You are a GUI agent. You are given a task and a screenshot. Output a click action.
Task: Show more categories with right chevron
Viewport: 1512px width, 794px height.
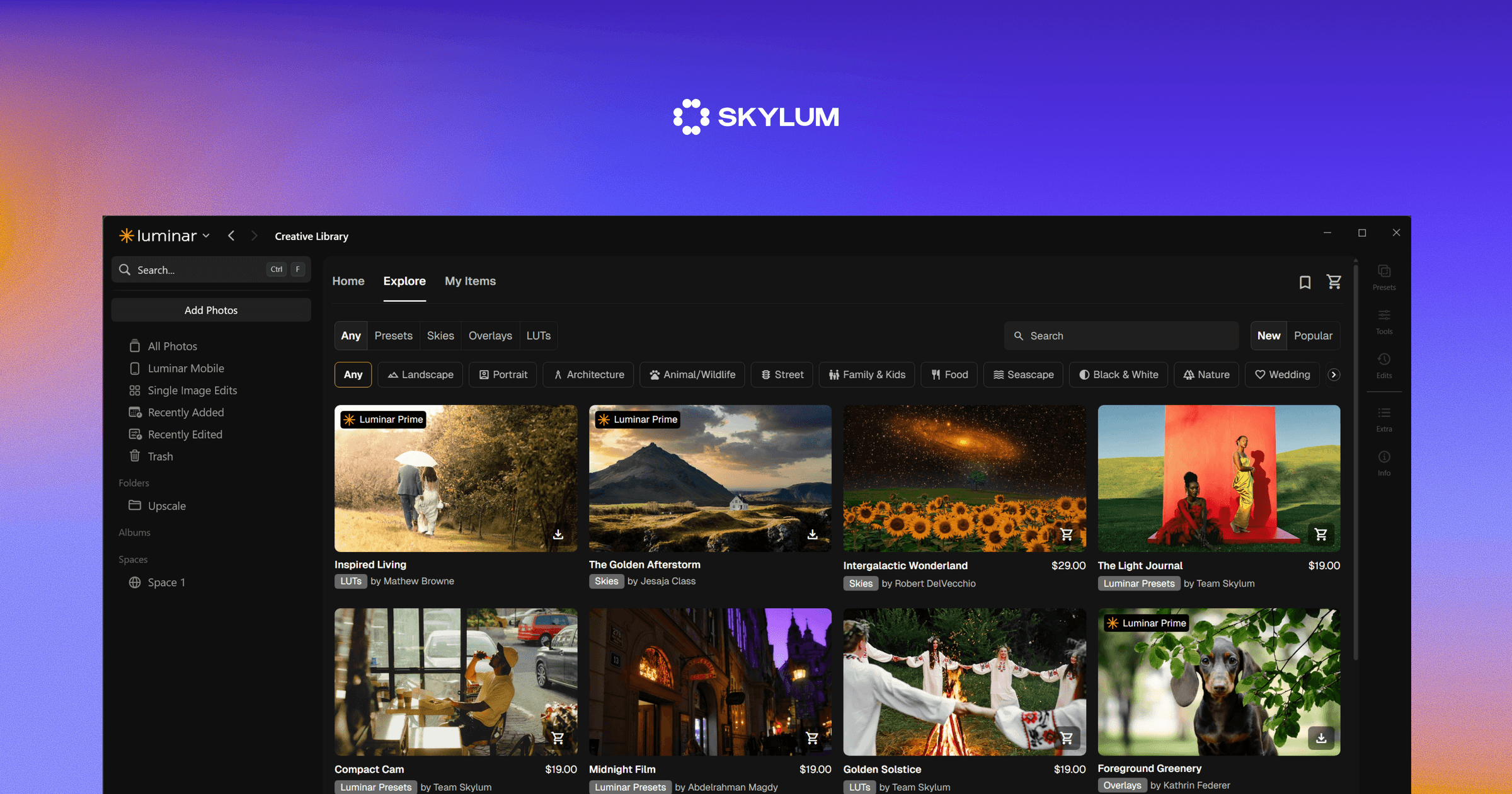[x=1334, y=374]
